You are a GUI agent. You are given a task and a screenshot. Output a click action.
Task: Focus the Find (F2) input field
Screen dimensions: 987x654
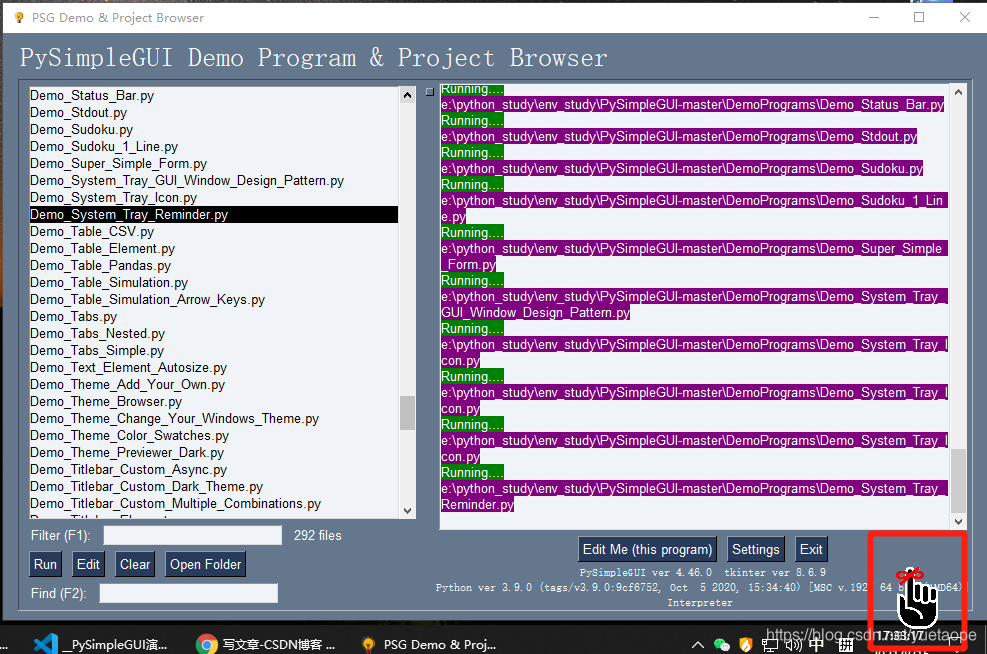point(188,593)
